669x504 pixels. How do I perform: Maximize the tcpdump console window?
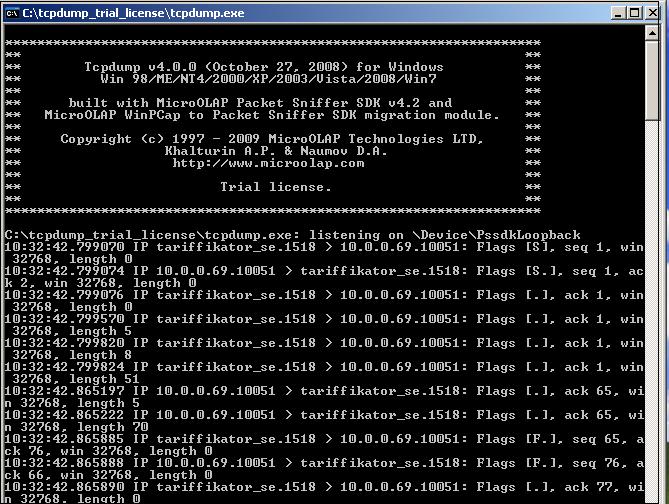[634, 13]
